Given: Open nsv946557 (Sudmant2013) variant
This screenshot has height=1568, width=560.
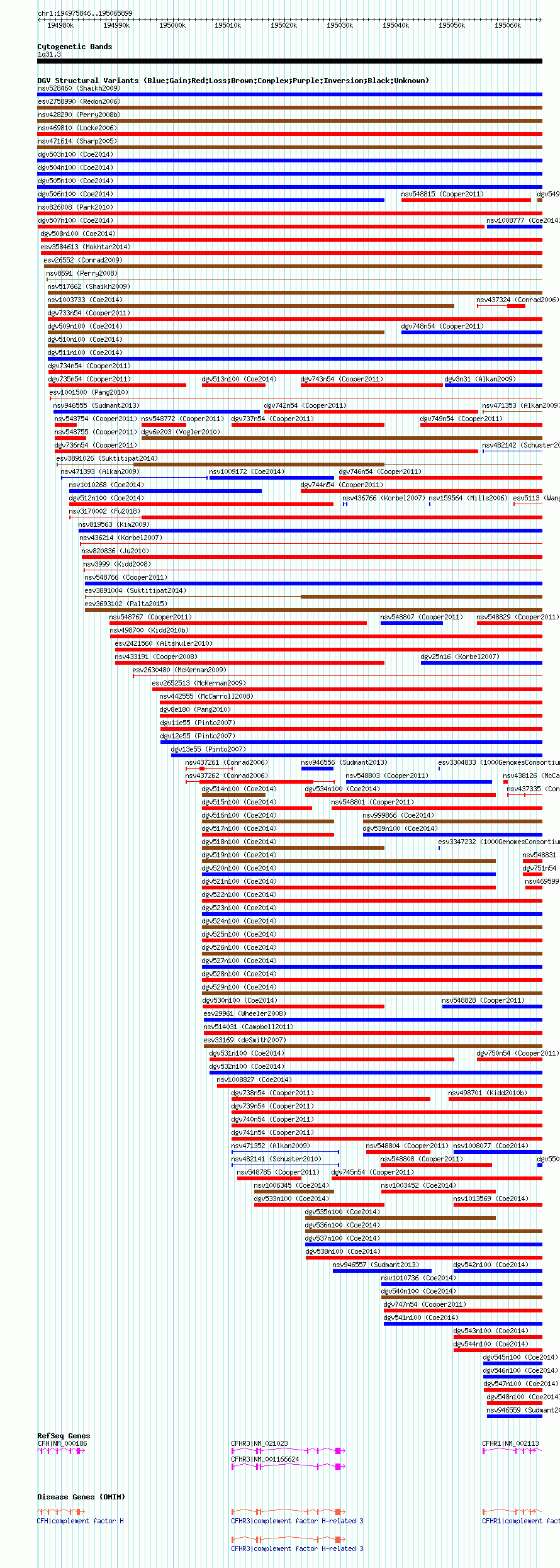Looking at the screenshot, I should pos(376,1265).
